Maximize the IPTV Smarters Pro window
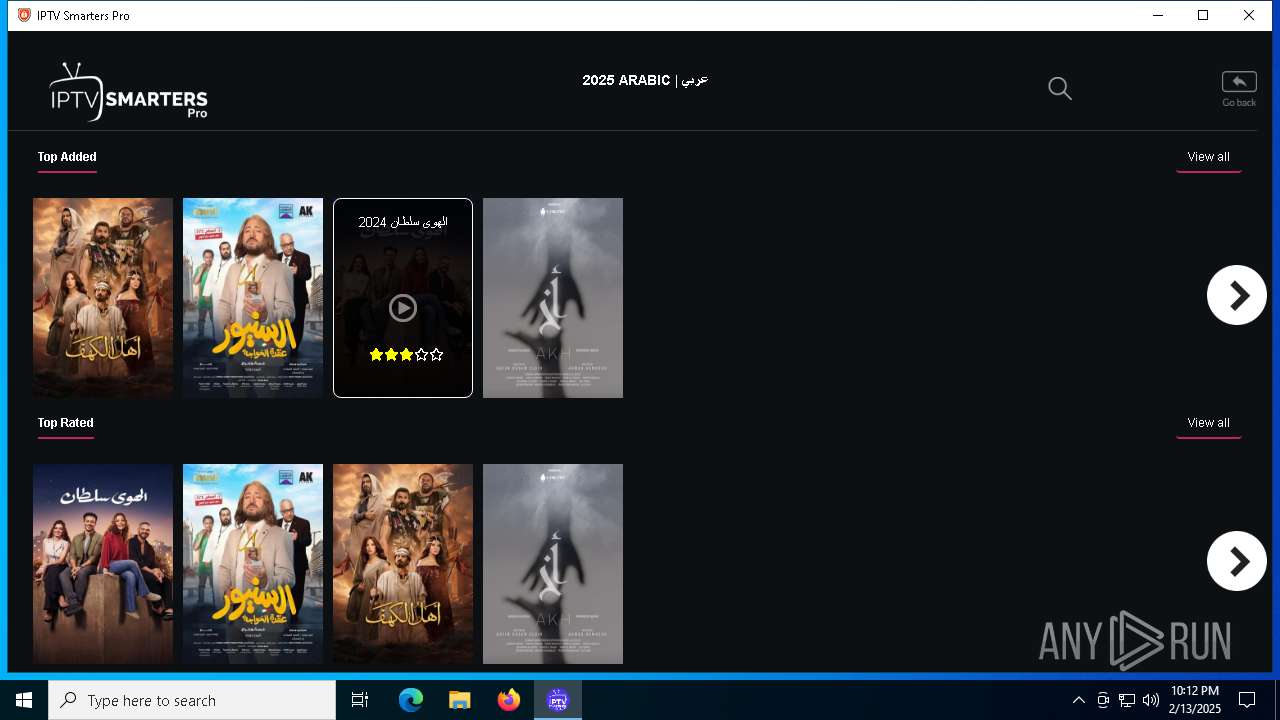The width and height of the screenshot is (1280, 720). [1203, 15]
